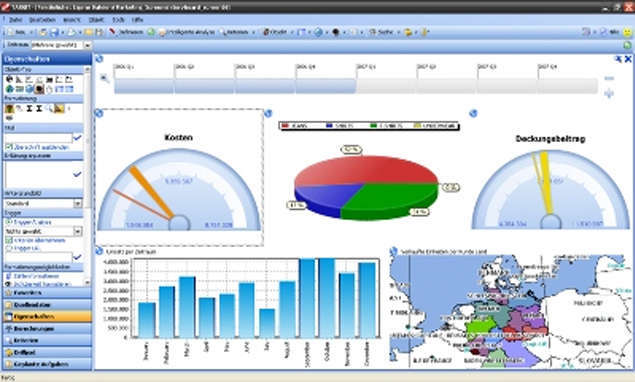The height and width of the screenshot is (382, 635).
Task: Toggle the unchecked checkbox in the Trigger section
Action: 9,248
